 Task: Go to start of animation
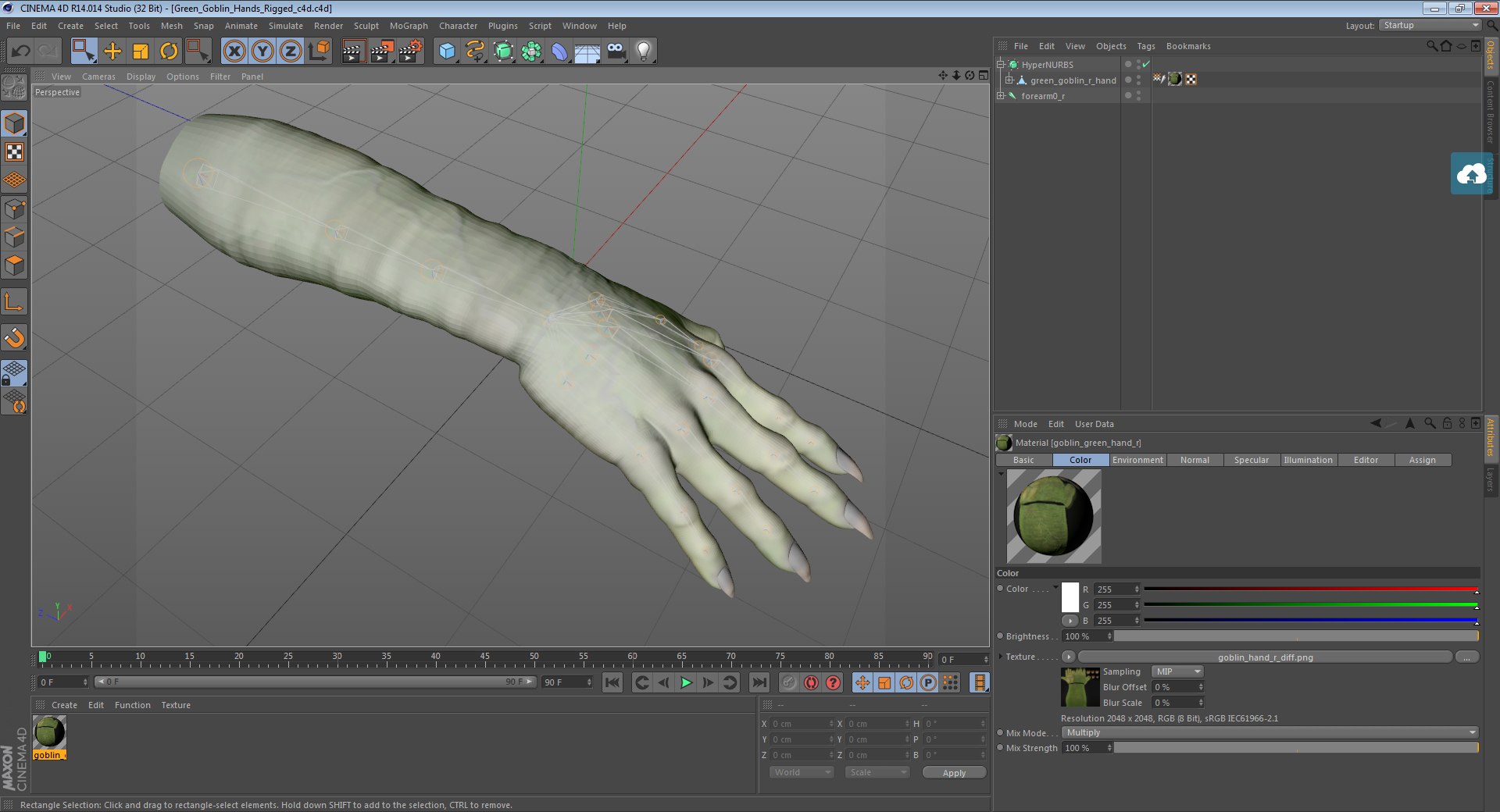612,682
